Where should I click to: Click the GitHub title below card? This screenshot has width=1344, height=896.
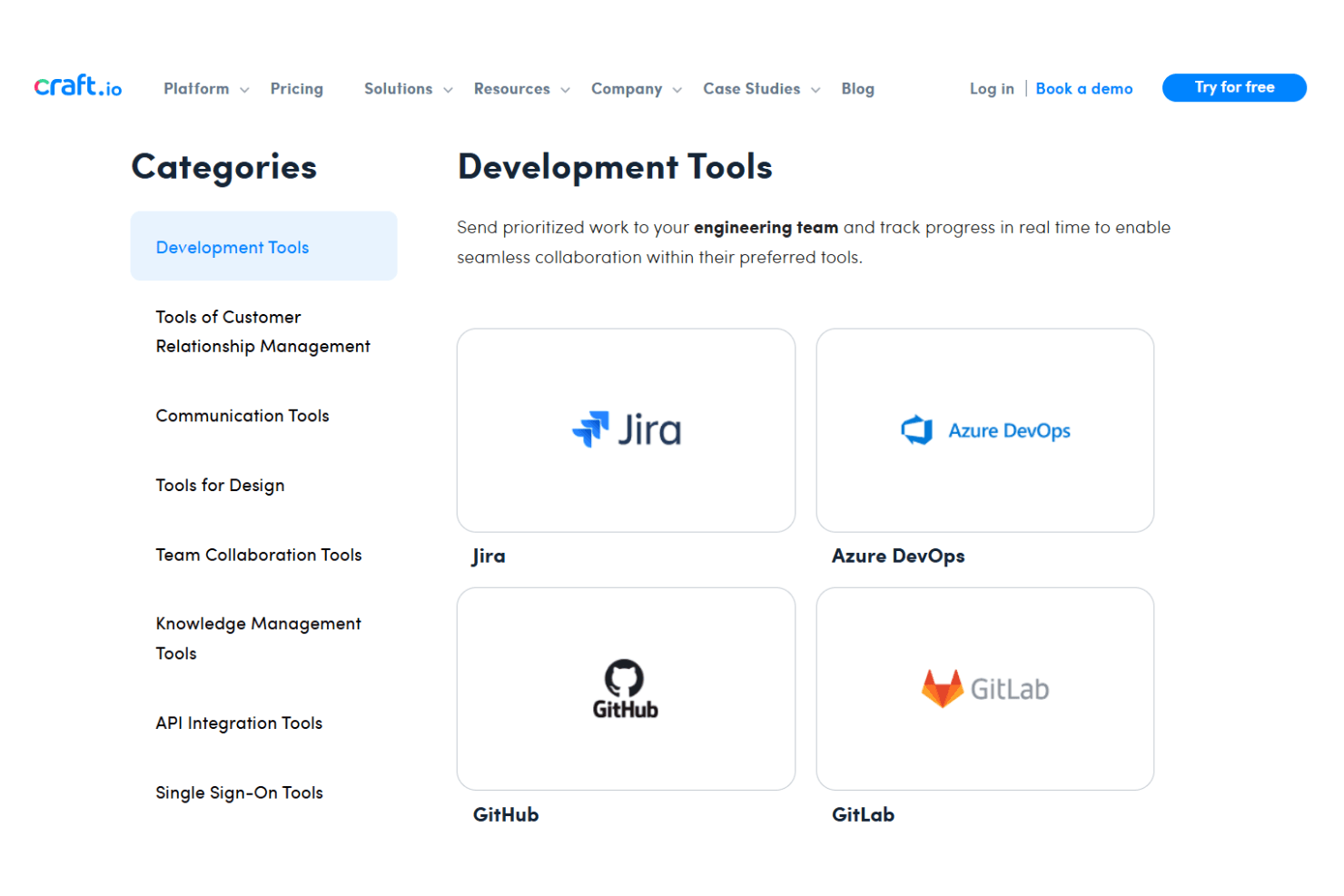(x=506, y=815)
